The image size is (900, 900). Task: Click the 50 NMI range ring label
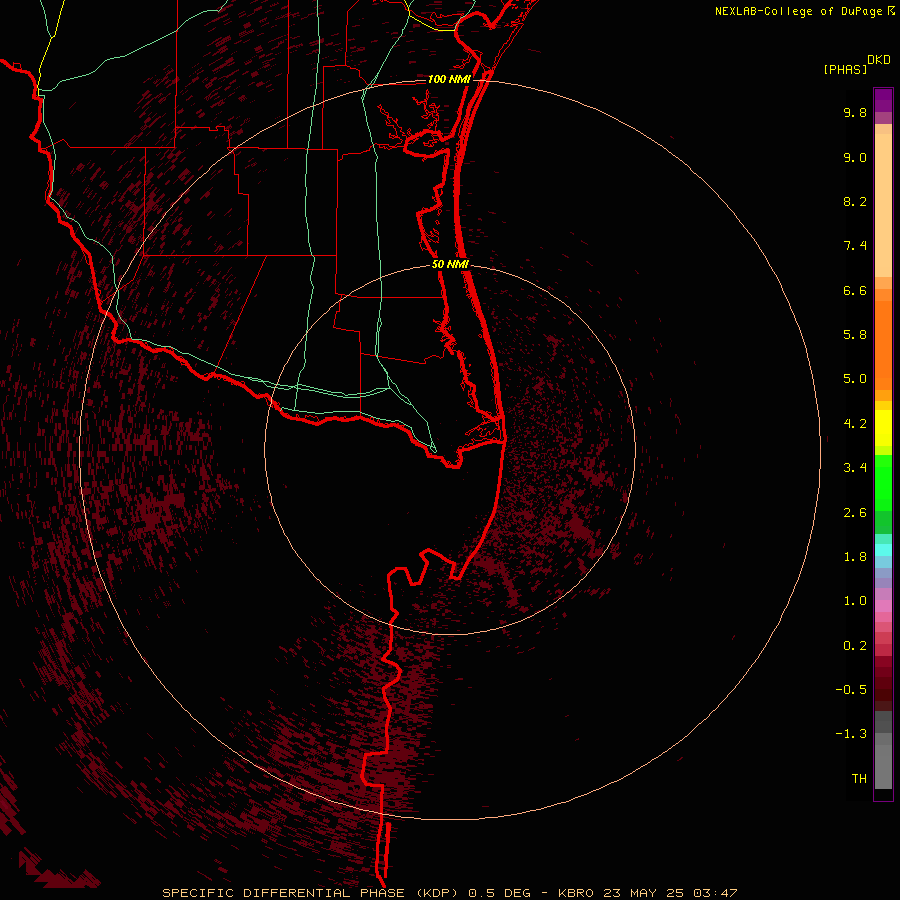coord(450,264)
